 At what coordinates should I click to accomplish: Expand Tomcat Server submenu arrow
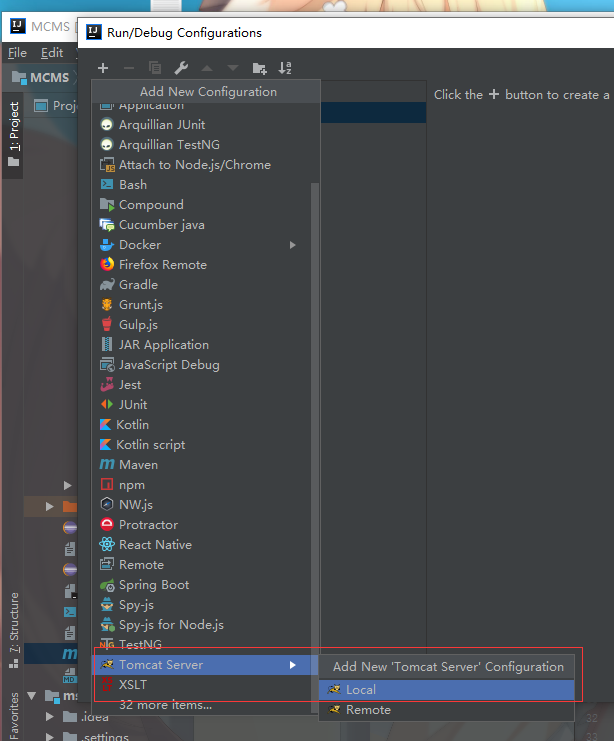click(293, 665)
